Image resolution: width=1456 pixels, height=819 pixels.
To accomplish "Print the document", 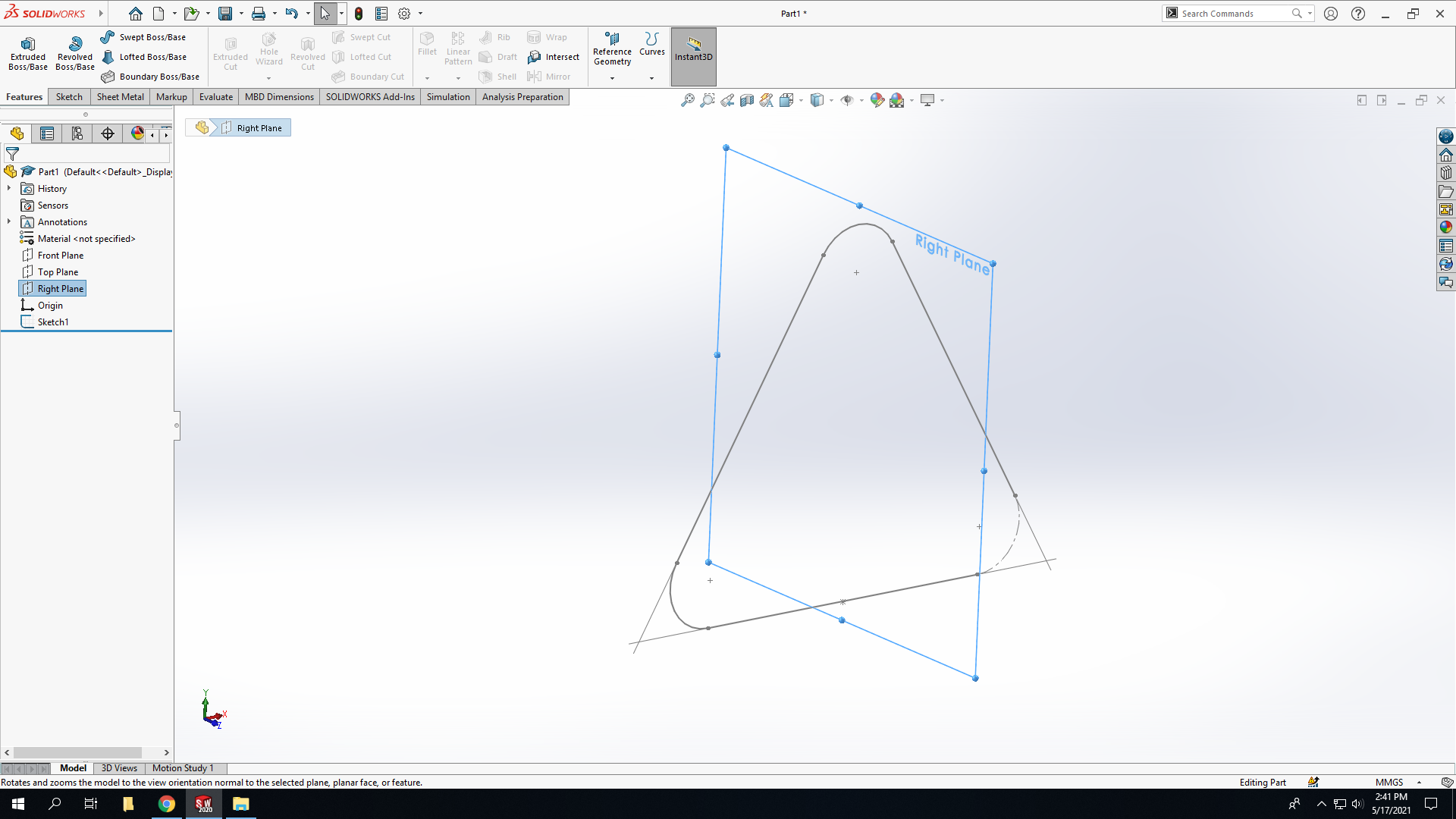I will [x=259, y=14].
